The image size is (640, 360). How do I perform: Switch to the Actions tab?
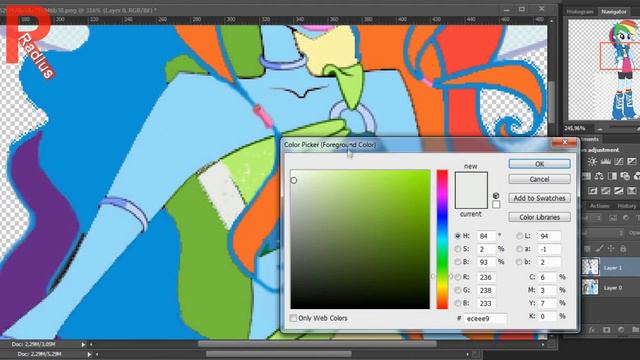point(600,206)
